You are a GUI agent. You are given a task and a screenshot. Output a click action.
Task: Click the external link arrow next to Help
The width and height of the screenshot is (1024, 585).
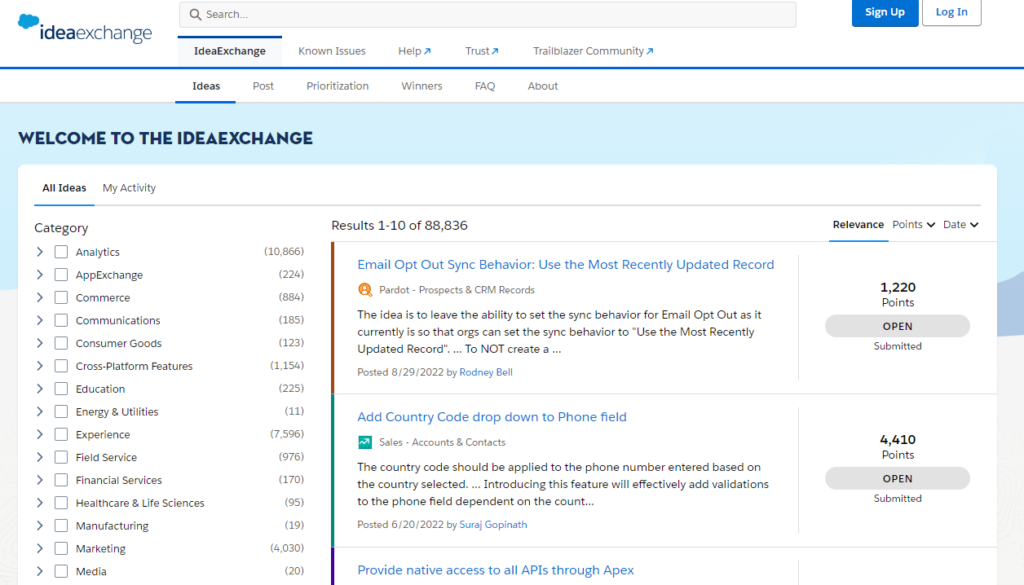pos(428,50)
